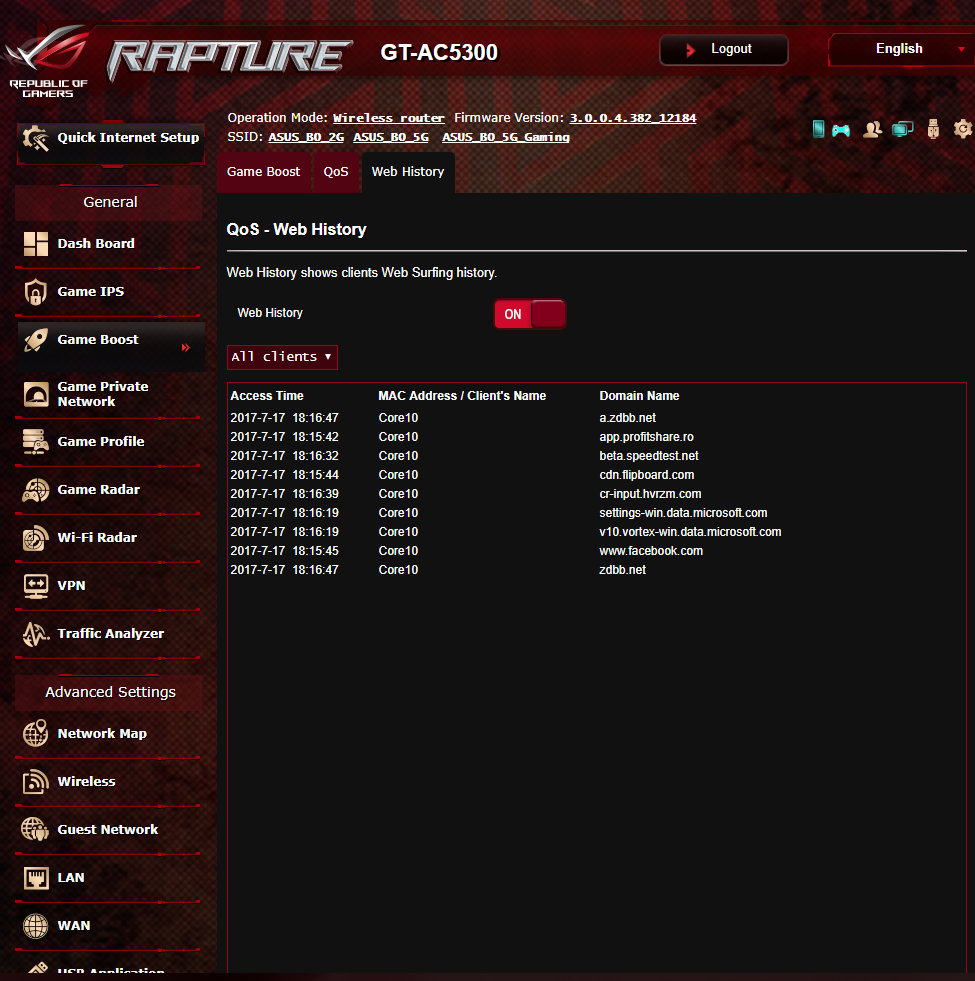Select Game Boost rocket icon
This screenshot has width=975, height=981.
click(x=36, y=340)
